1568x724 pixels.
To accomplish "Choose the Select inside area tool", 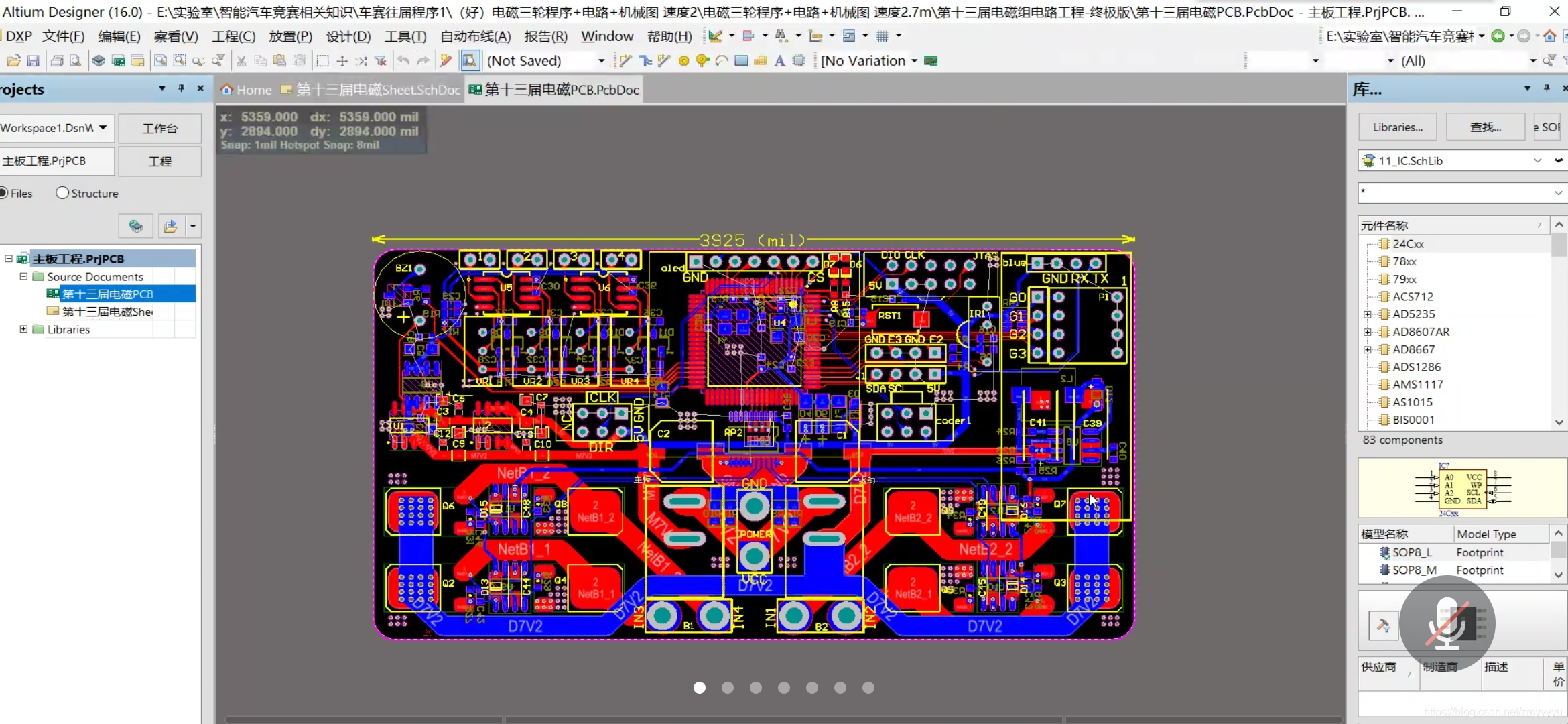I will 322,61.
